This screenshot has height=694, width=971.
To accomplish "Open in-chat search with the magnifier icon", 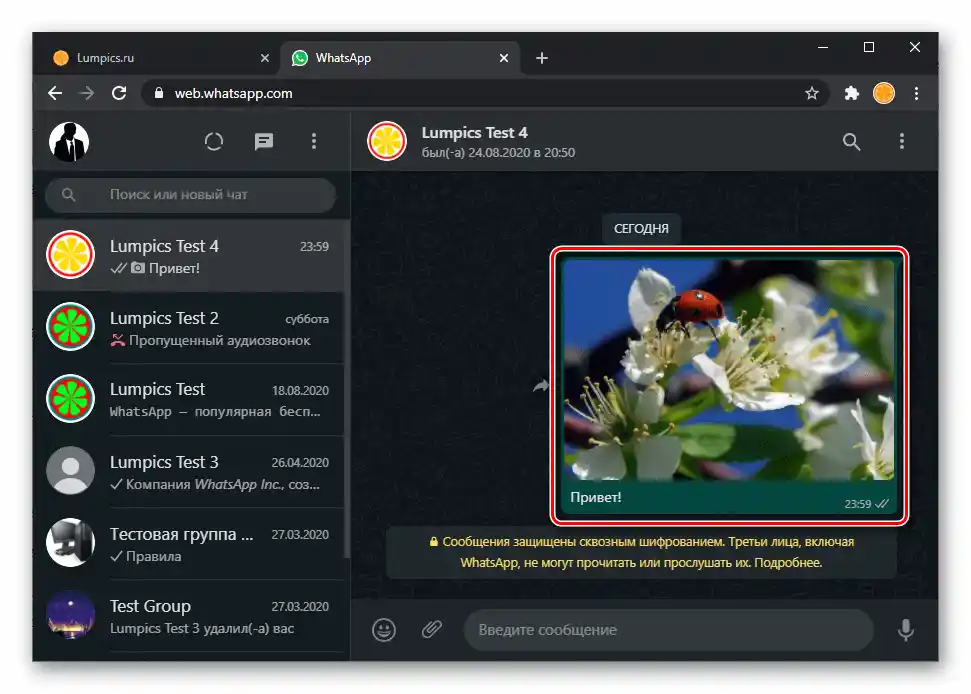I will [x=851, y=142].
